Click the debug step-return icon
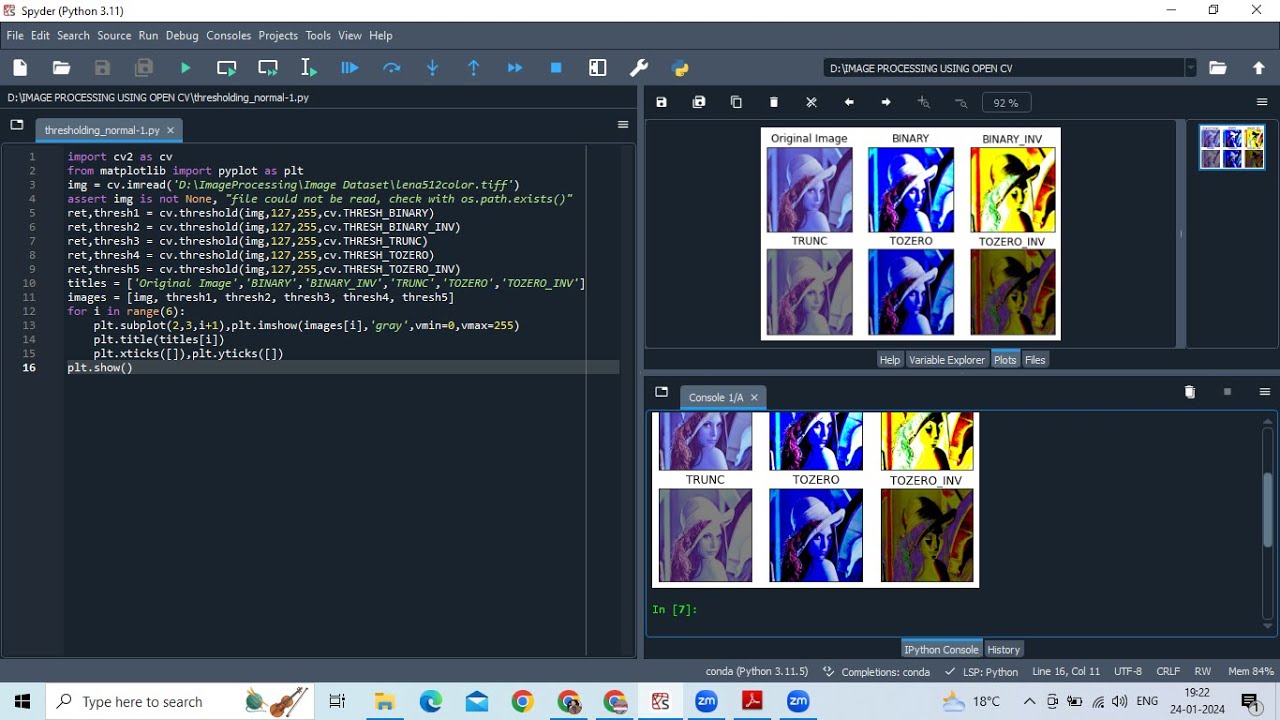This screenshot has width=1280, height=720. click(474, 68)
